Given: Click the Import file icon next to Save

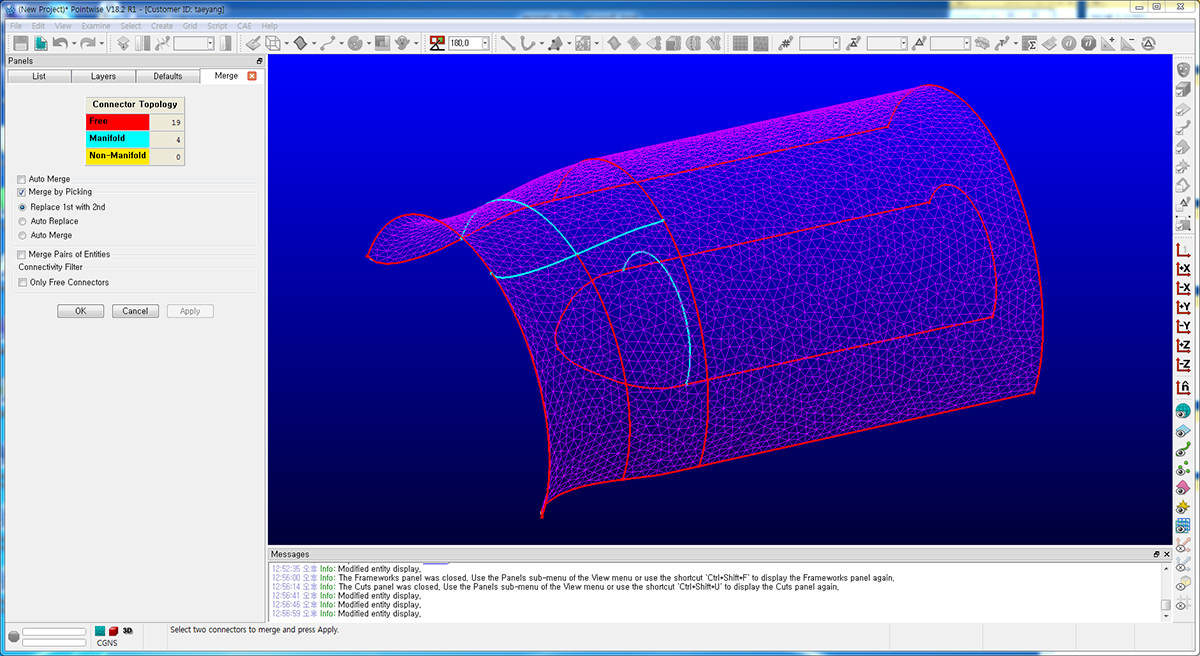Looking at the screenshot, I should tap(40, 43).
